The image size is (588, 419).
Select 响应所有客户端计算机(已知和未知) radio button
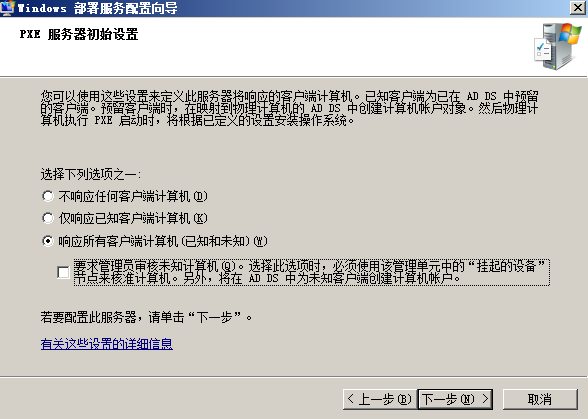click(48, 241)
